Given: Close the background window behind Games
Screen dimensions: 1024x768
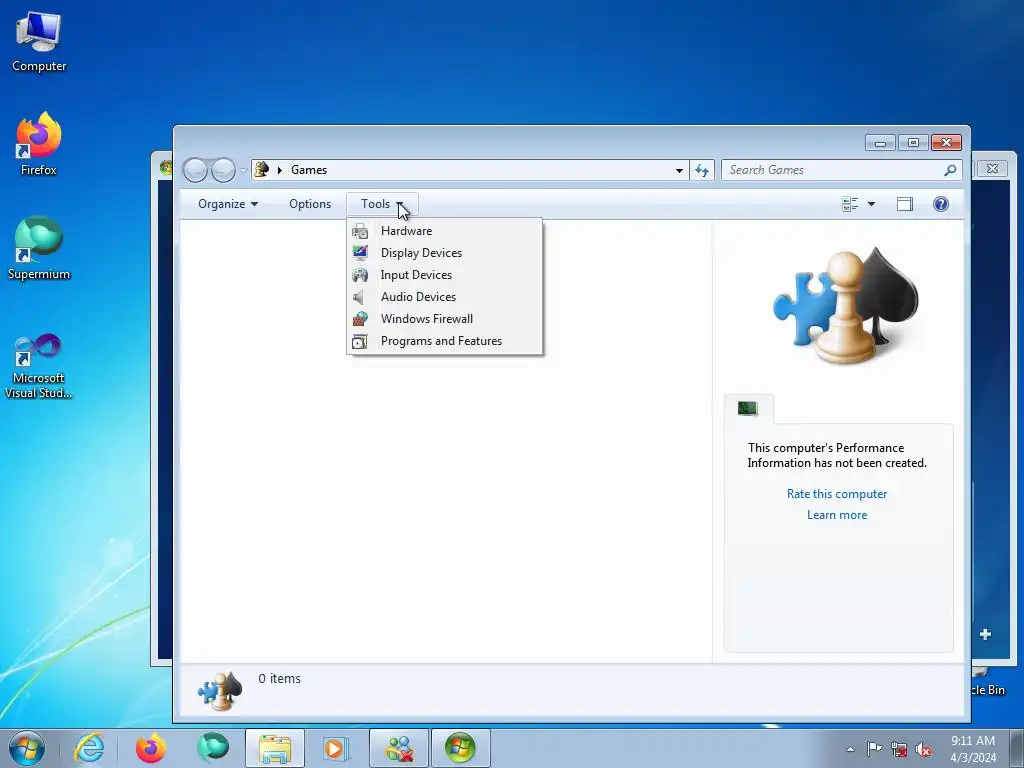Looking at the screenshot, I should [992, 168].
